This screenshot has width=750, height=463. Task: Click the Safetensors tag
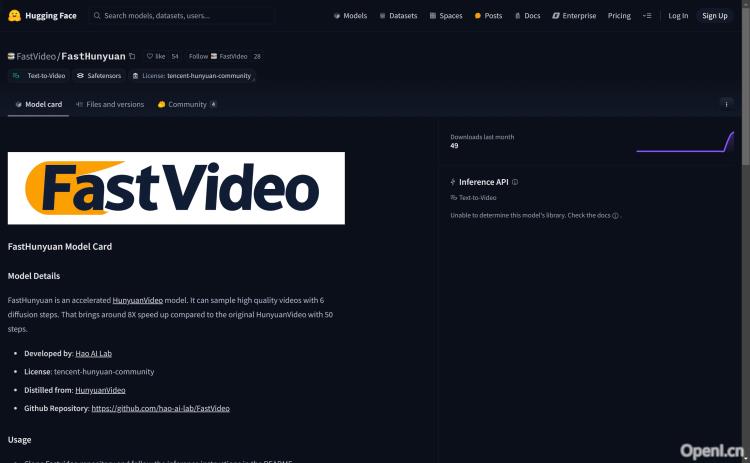tap(100, 76)
